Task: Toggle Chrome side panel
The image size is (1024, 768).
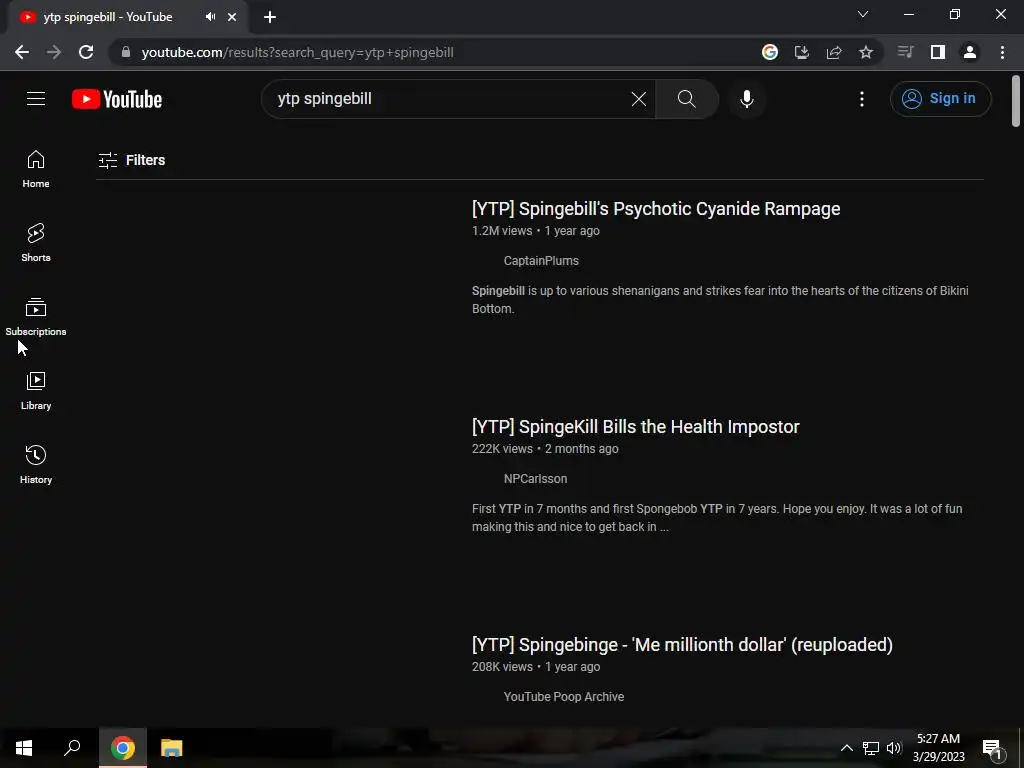Action: pos(938,52)
